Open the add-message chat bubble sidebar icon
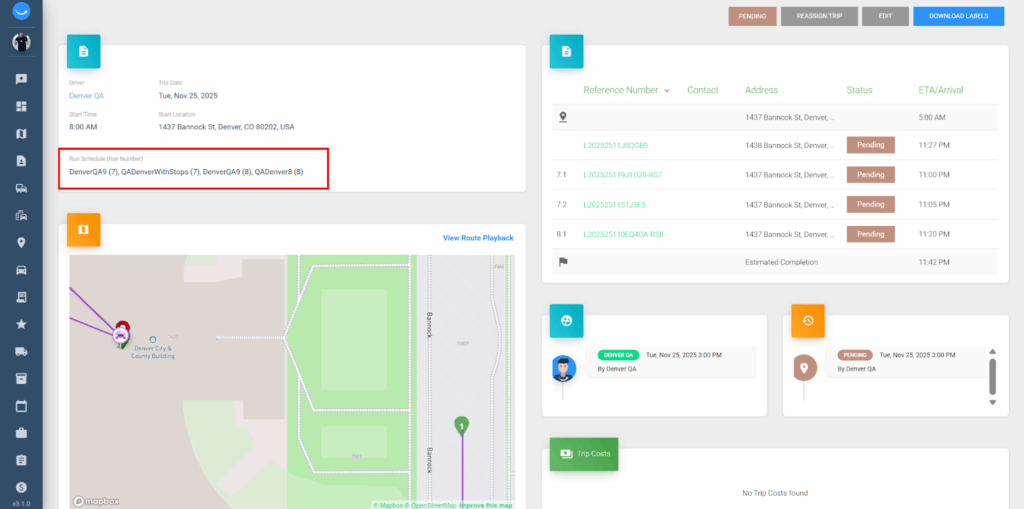1024x509 pixels. 21,79
